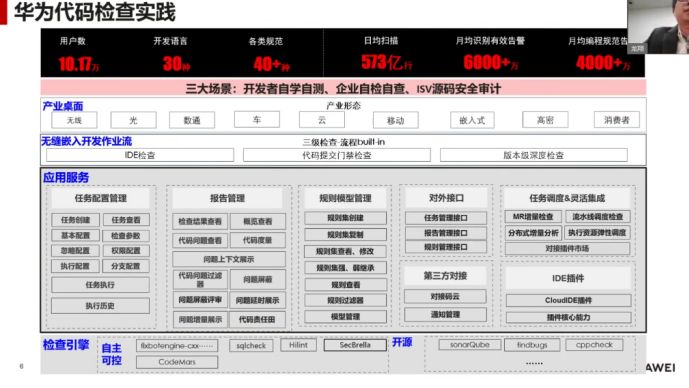Screen dimensions: 689x388
Task: Click the 'CloudIDE插件' box
Action: click(569, 300)
